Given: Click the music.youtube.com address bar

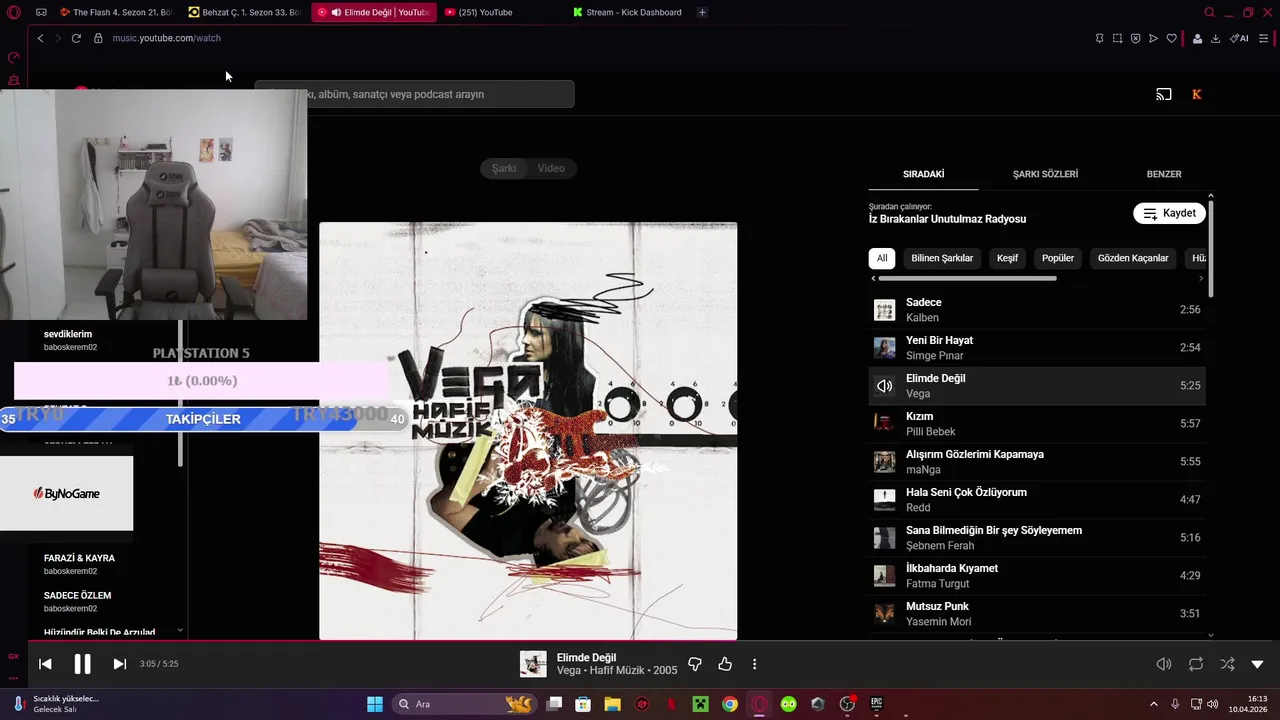Looking at the screenshot, I should click(x=166, y=38).
